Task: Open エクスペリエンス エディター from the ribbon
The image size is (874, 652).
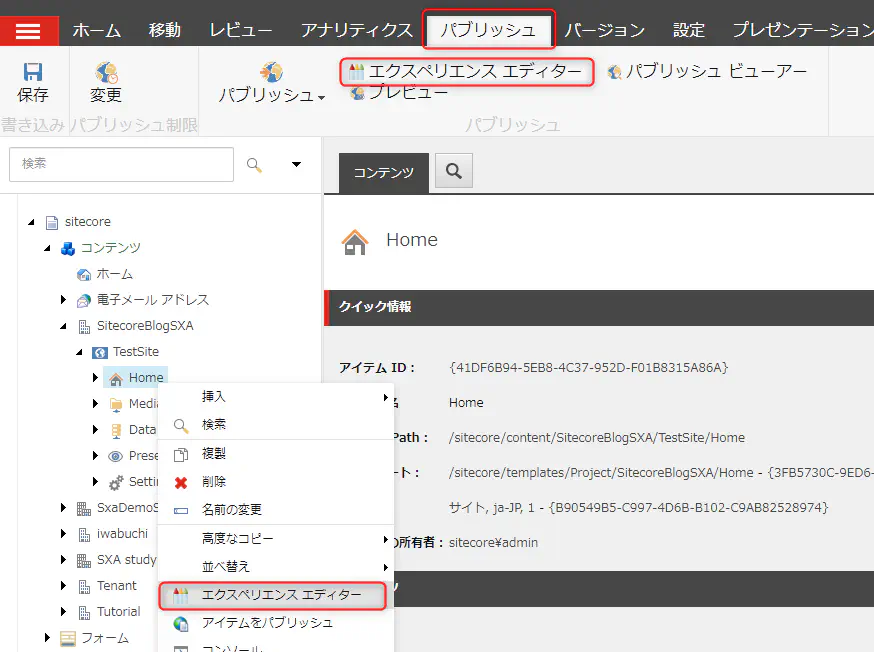Action: pos(466,71)
